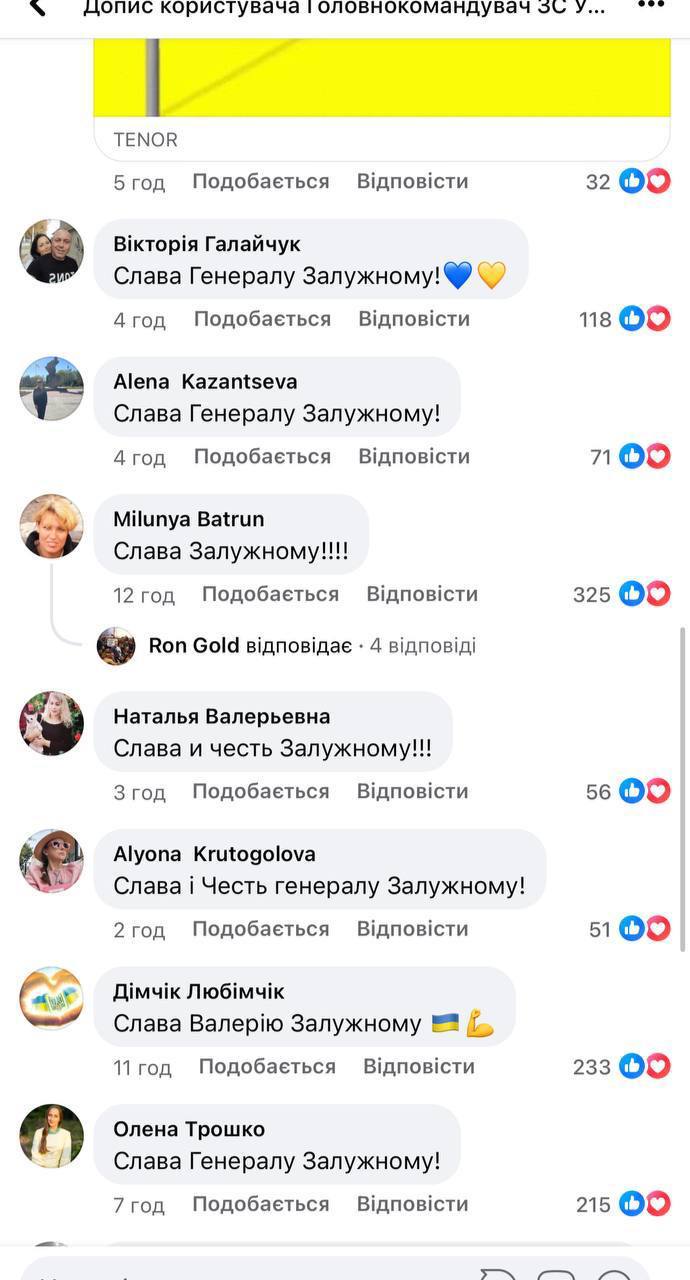The image size is (690, 1280).
Task: Like Наталья Валерьевна's comment with Подобається
Action: (260, 791)
